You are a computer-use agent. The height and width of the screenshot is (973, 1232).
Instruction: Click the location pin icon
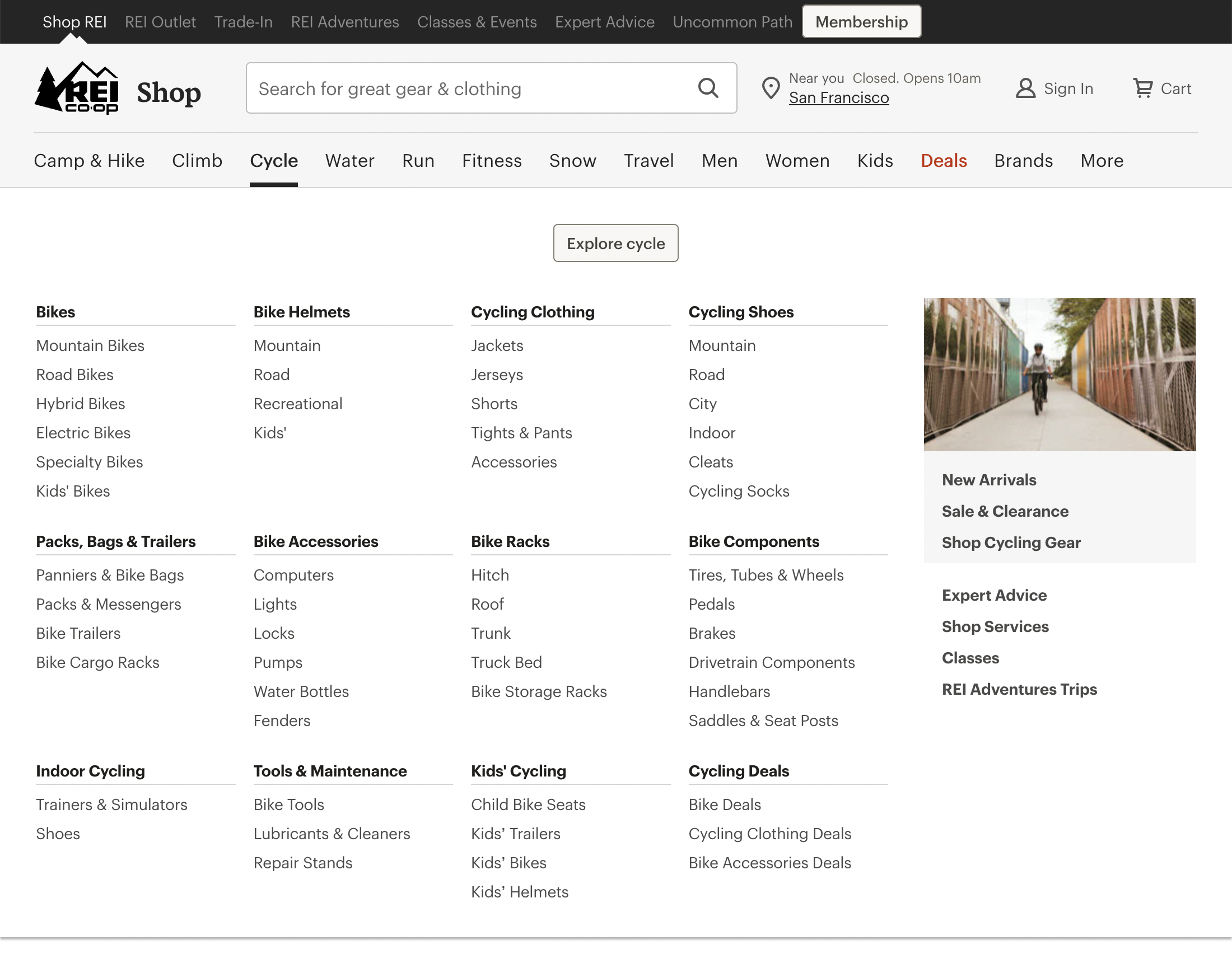(x=771, y=88)
